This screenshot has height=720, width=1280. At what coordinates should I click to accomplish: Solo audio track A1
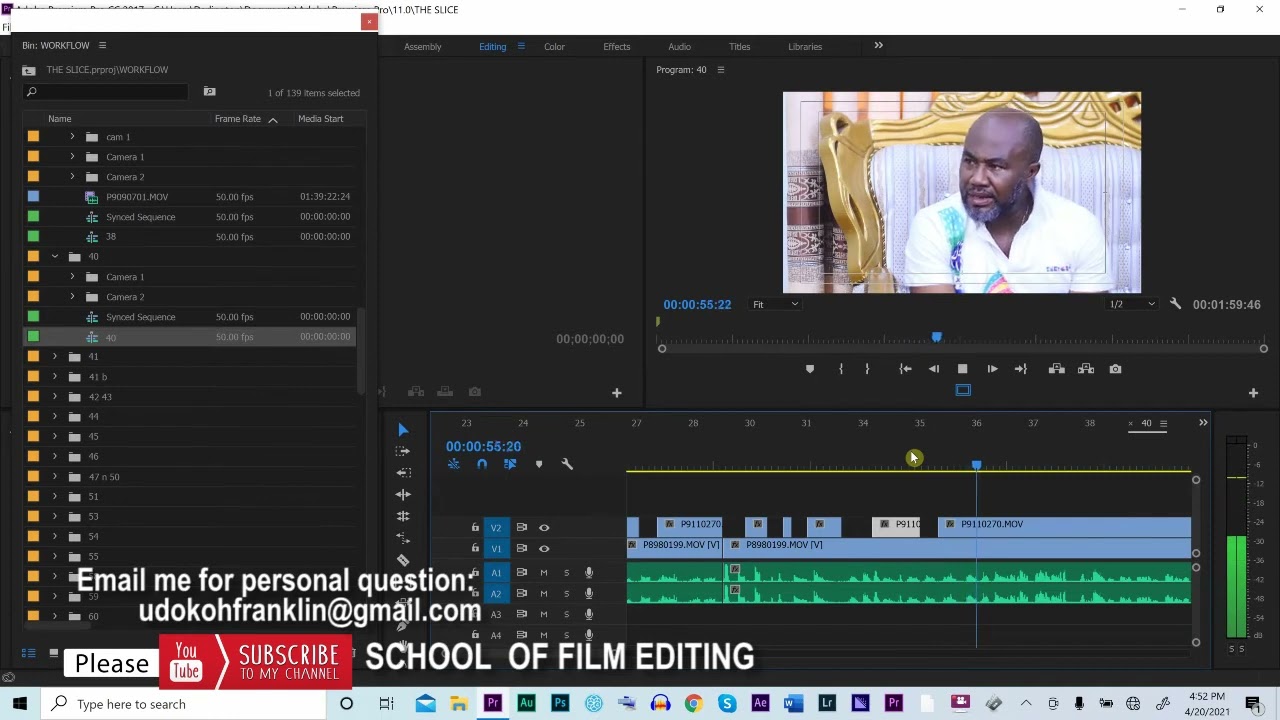point(566,573)
